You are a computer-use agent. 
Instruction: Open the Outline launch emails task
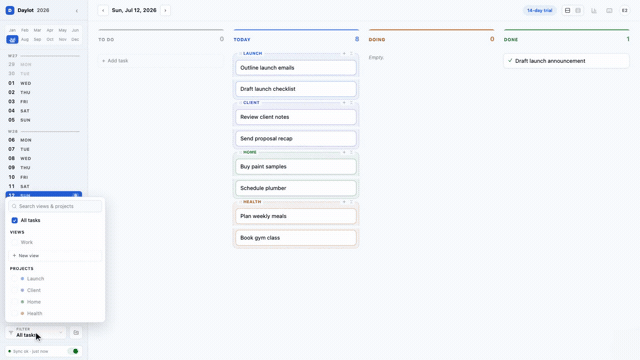point(296,68)
